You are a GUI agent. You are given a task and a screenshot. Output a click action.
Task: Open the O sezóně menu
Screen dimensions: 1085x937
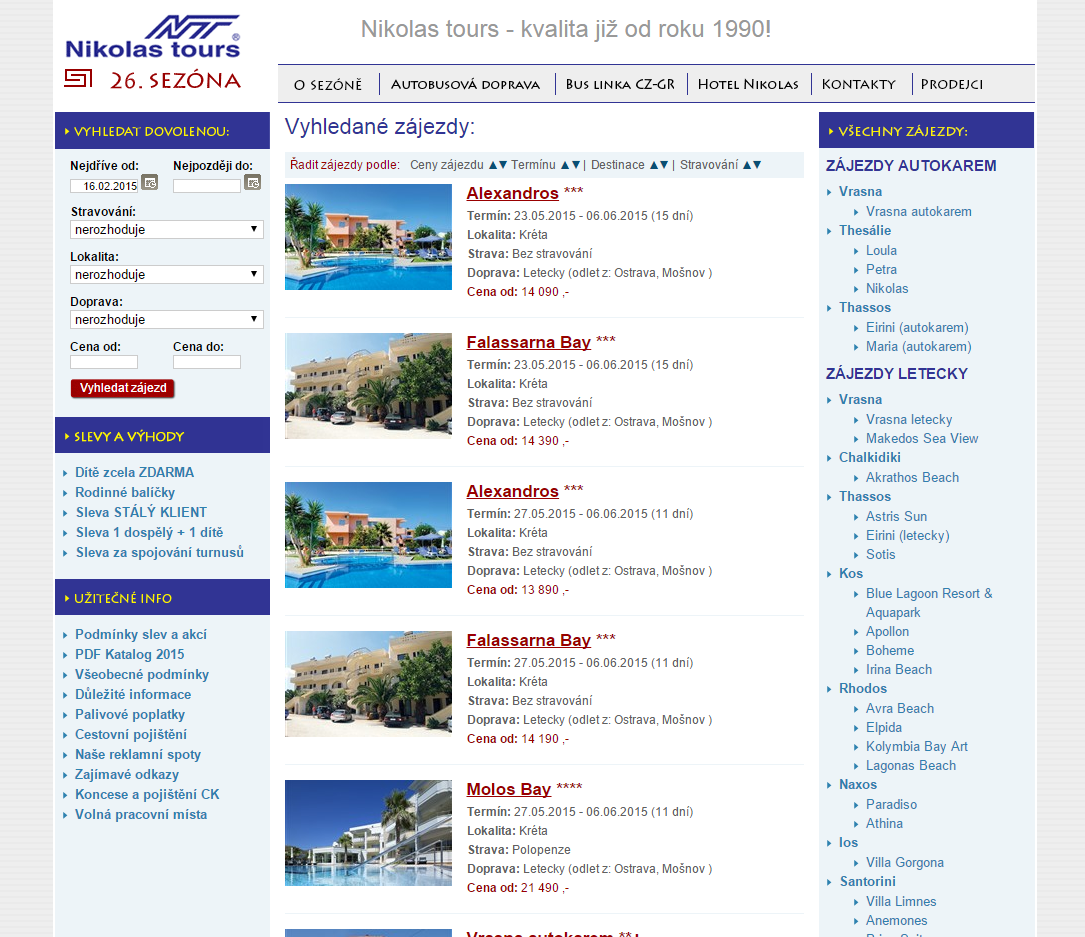click(x=328, y=84)
